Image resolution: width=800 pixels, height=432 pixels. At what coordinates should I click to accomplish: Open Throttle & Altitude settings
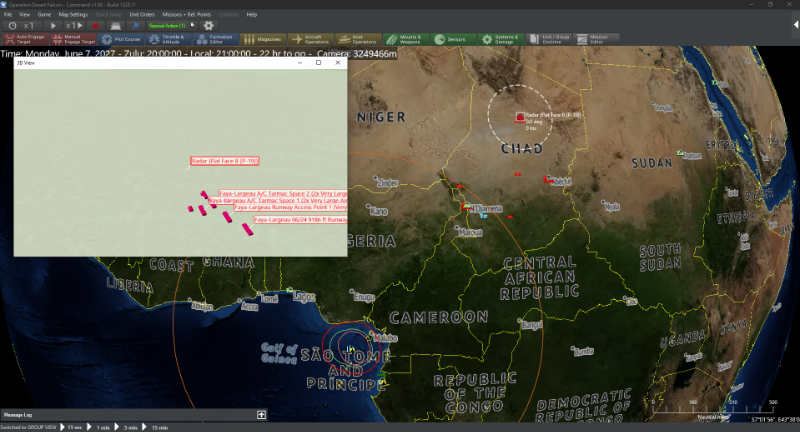tap(169, 39)
